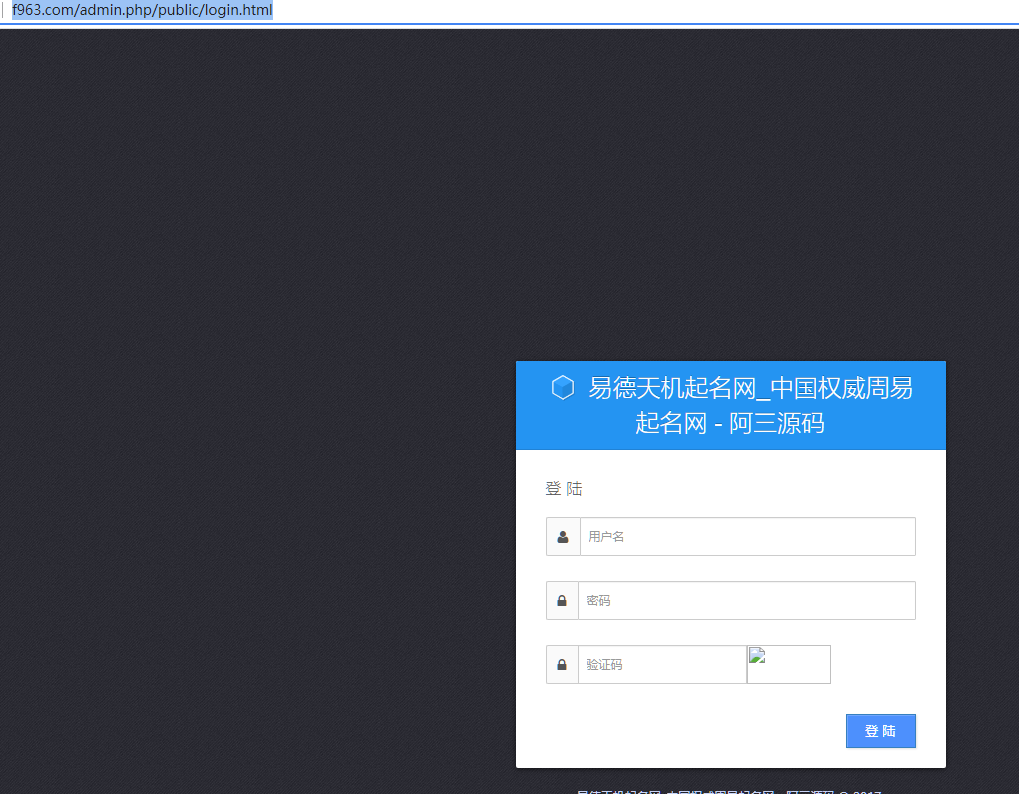The width and height of the screenshot is (1019, 794).
Task: Focus the 密码 password input field
Action: (x=746, y=601)
